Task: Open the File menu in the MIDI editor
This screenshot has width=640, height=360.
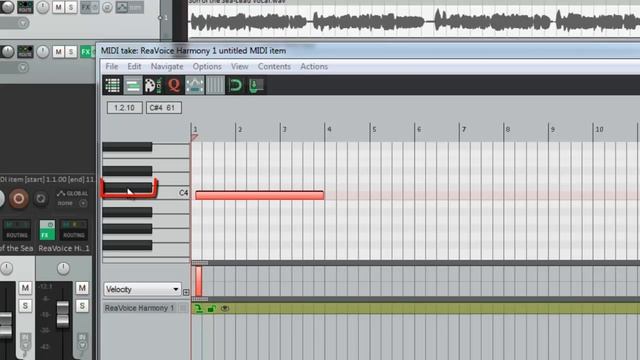Action: coord(112,67)
